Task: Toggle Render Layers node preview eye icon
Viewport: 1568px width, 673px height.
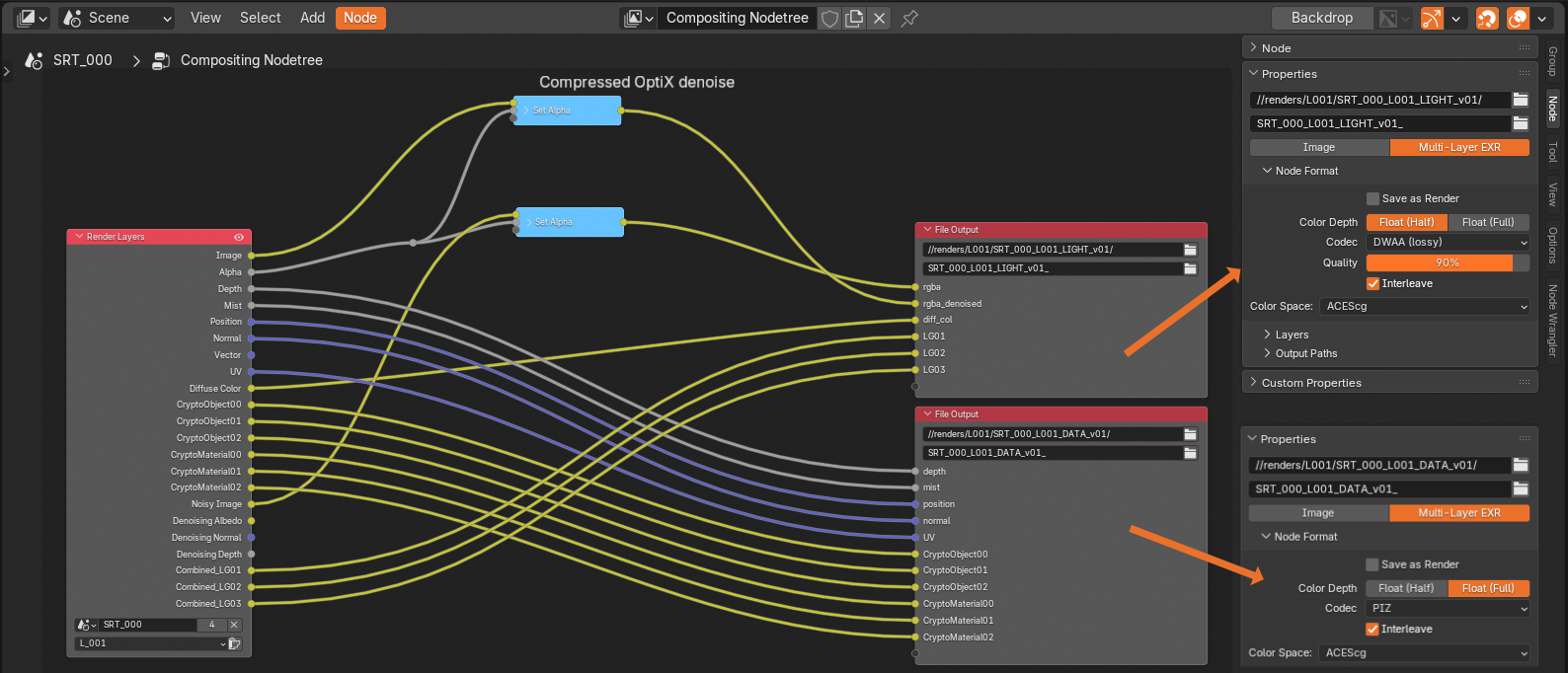Action: point(238,237)
